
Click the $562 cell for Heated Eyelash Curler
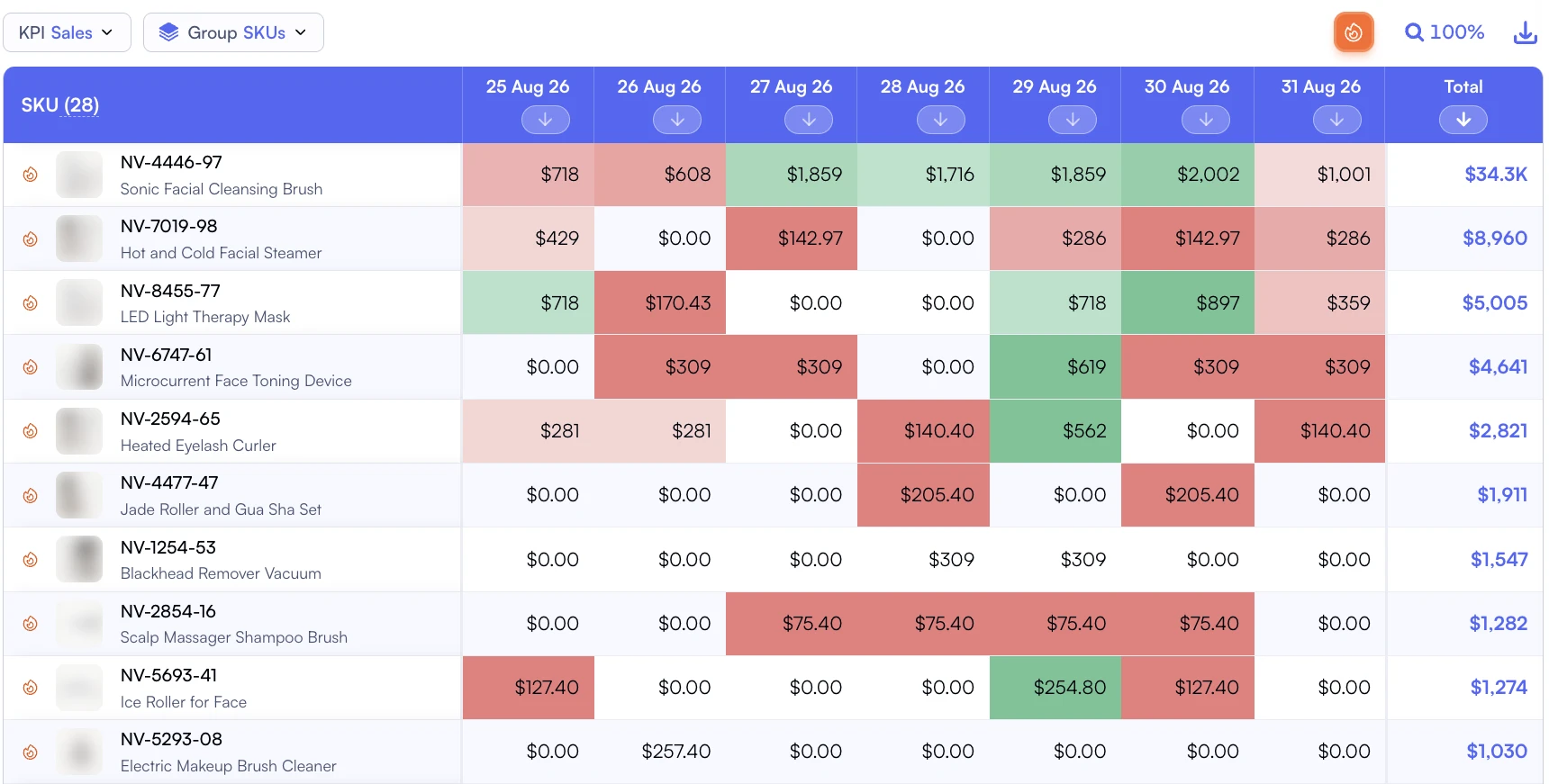click(1055, 431)
